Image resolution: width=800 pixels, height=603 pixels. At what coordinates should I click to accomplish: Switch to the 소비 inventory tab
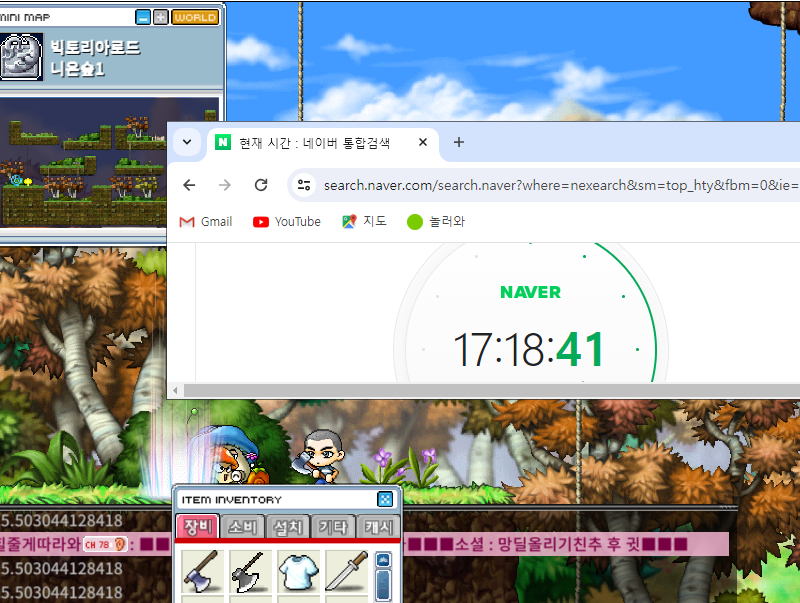[x=242, y=528]
